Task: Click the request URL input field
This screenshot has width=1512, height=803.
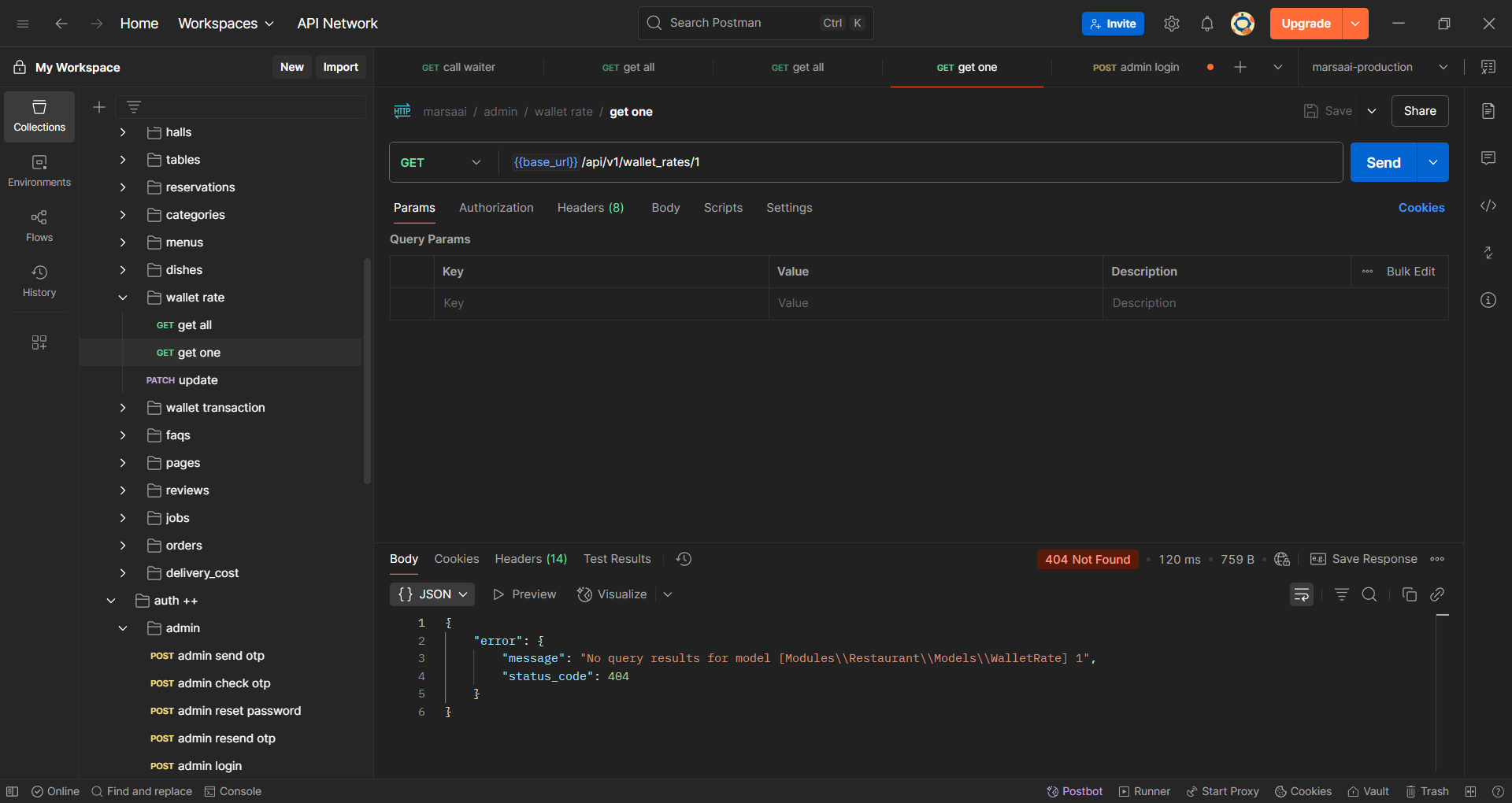Action: (920, 162)
